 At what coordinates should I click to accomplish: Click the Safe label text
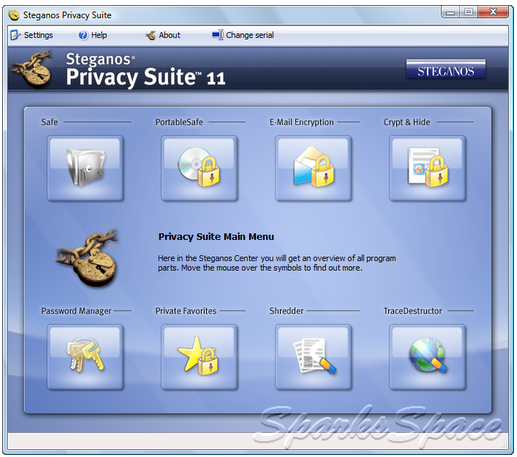[49, 122]
